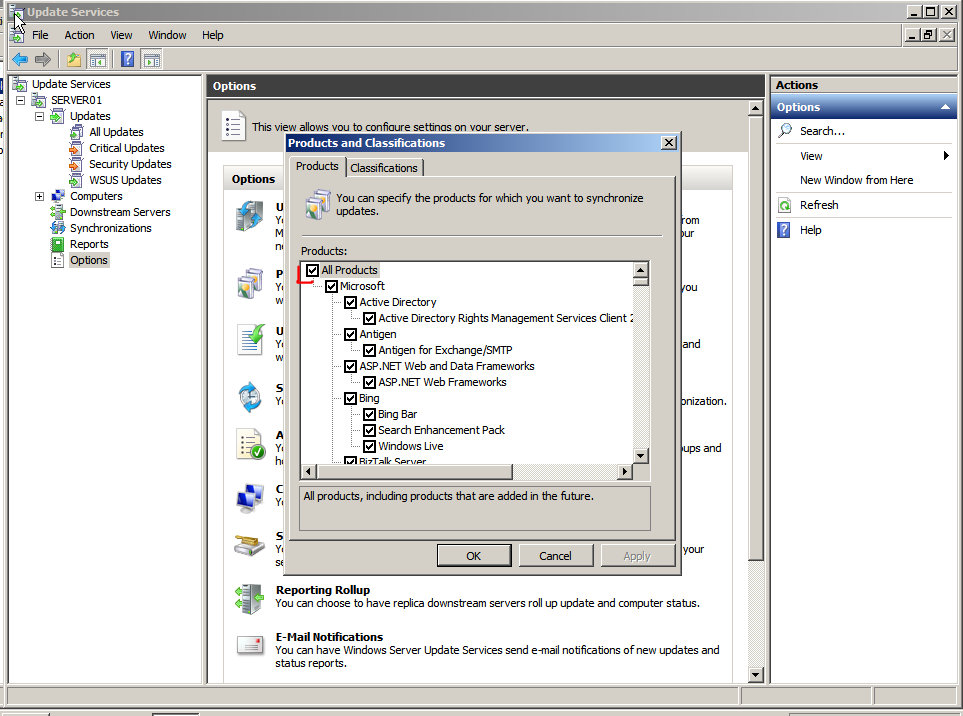Image resolution: width=963 pixels, height=716 pixels.
Task: Switch to the Classifications tab
Action: click(x=384, y=168)
